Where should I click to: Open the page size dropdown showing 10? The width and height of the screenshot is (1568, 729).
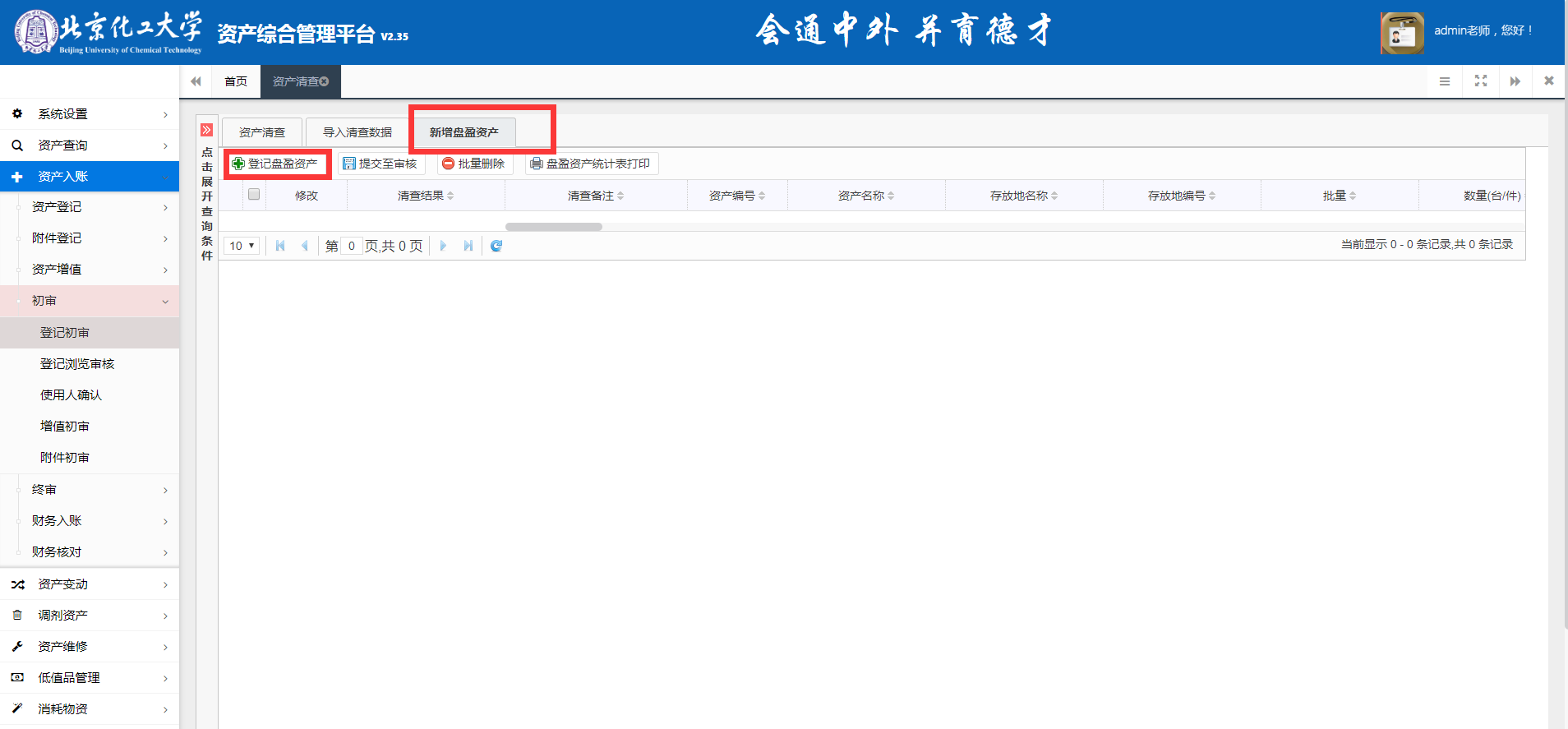click(x=242, y=246)
